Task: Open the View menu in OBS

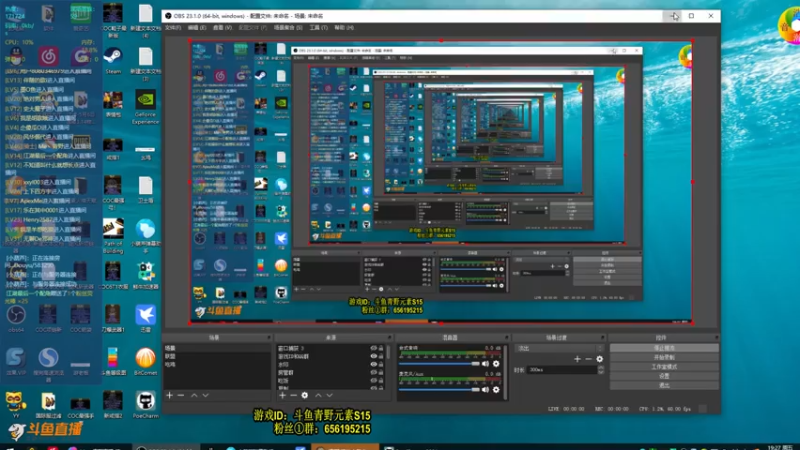Action: coord(222,28)
